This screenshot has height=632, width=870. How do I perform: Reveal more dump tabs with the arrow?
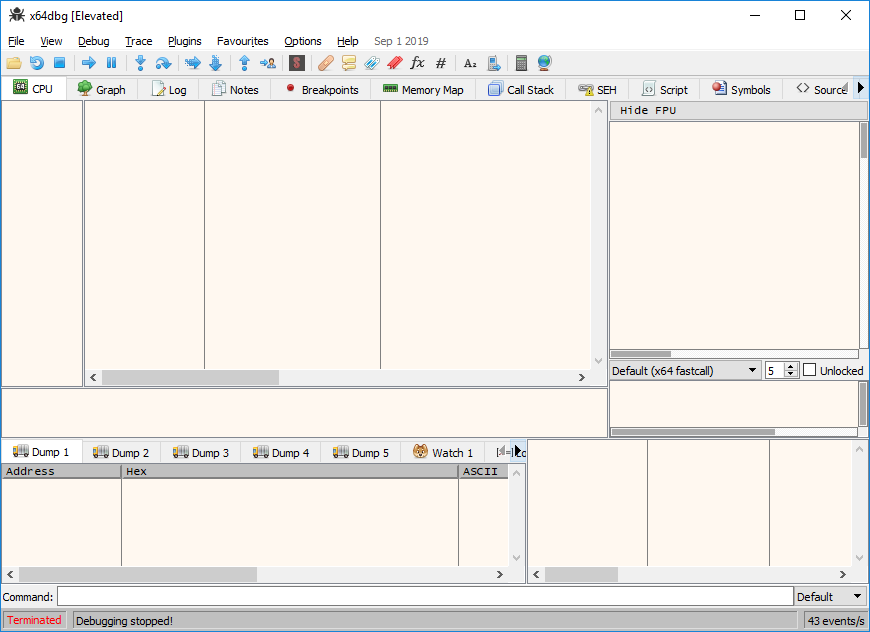click(517, 451)
